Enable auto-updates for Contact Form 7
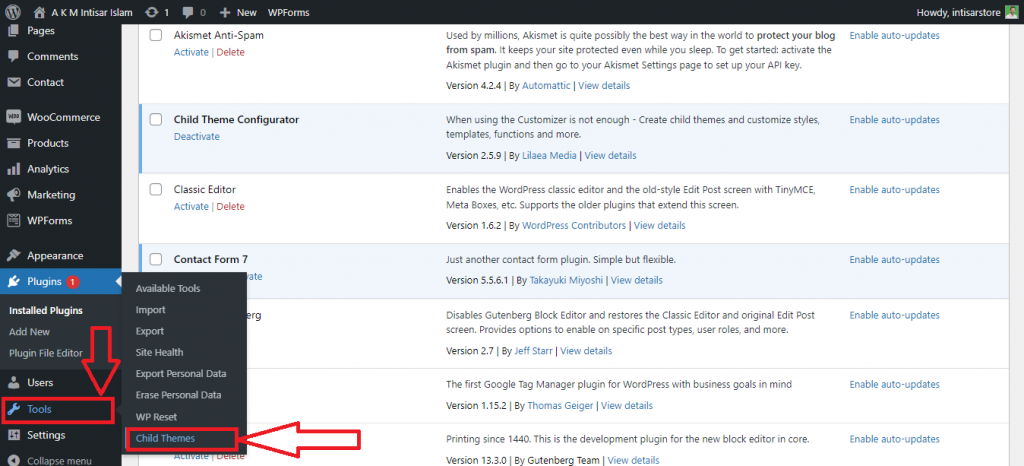Image resolution: width=1024 pixels, height=466 pixels. coord(894,259)
